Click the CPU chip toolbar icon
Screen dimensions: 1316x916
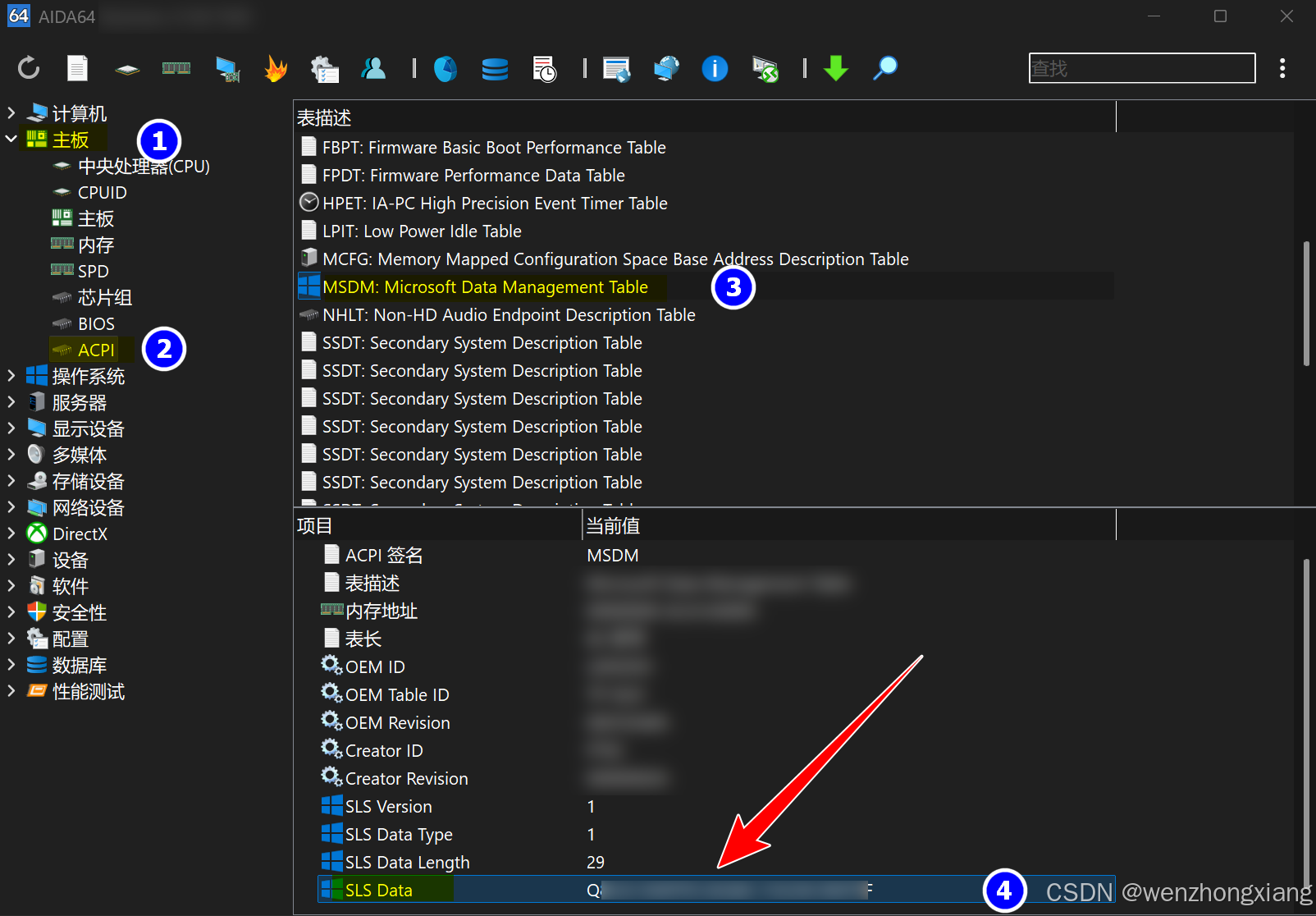pyautogui.click(x=127, y=70)
